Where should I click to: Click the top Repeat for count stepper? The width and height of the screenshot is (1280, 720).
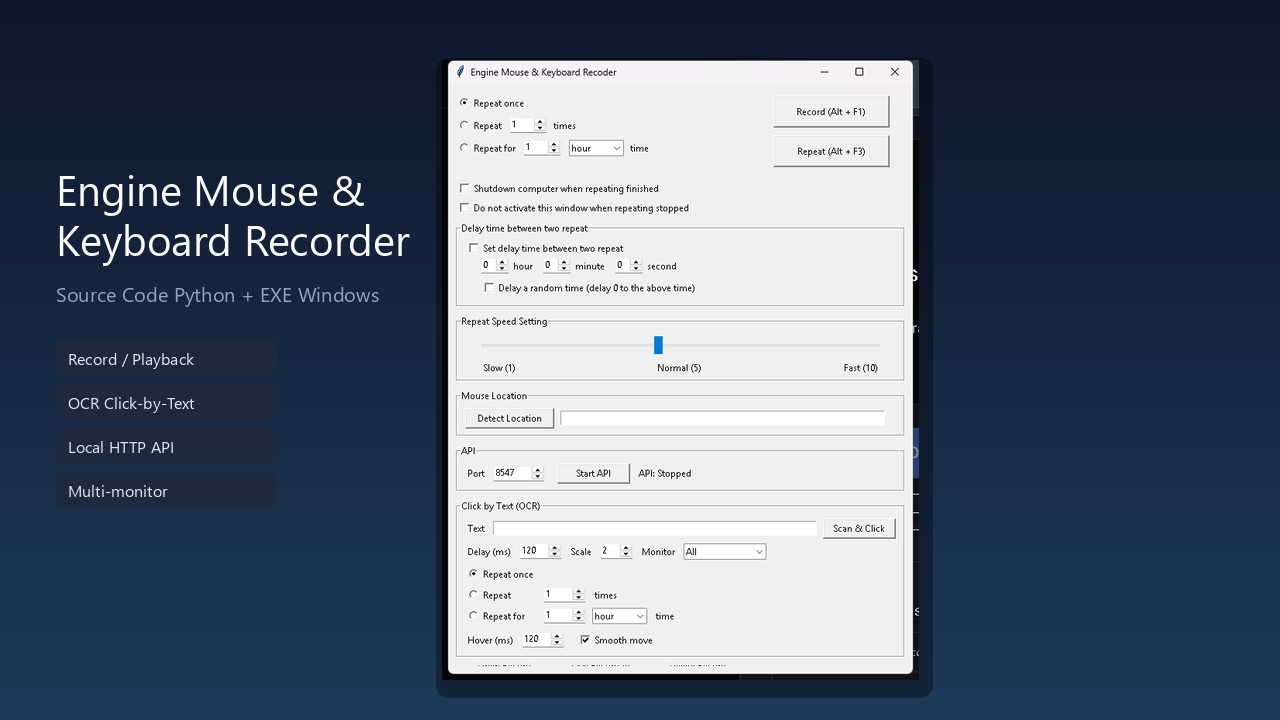coord(554,148)
